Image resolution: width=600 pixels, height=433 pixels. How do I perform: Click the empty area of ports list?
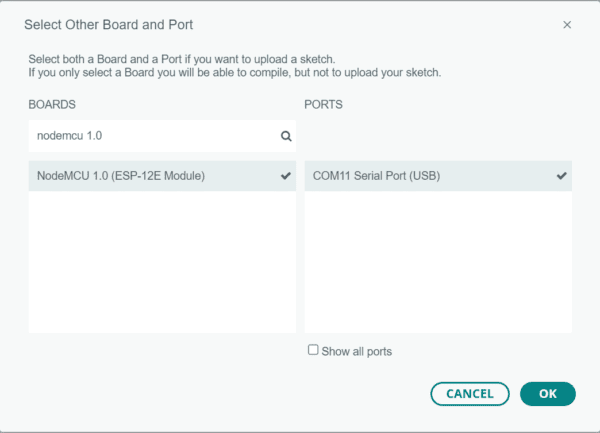pos(438,262)
